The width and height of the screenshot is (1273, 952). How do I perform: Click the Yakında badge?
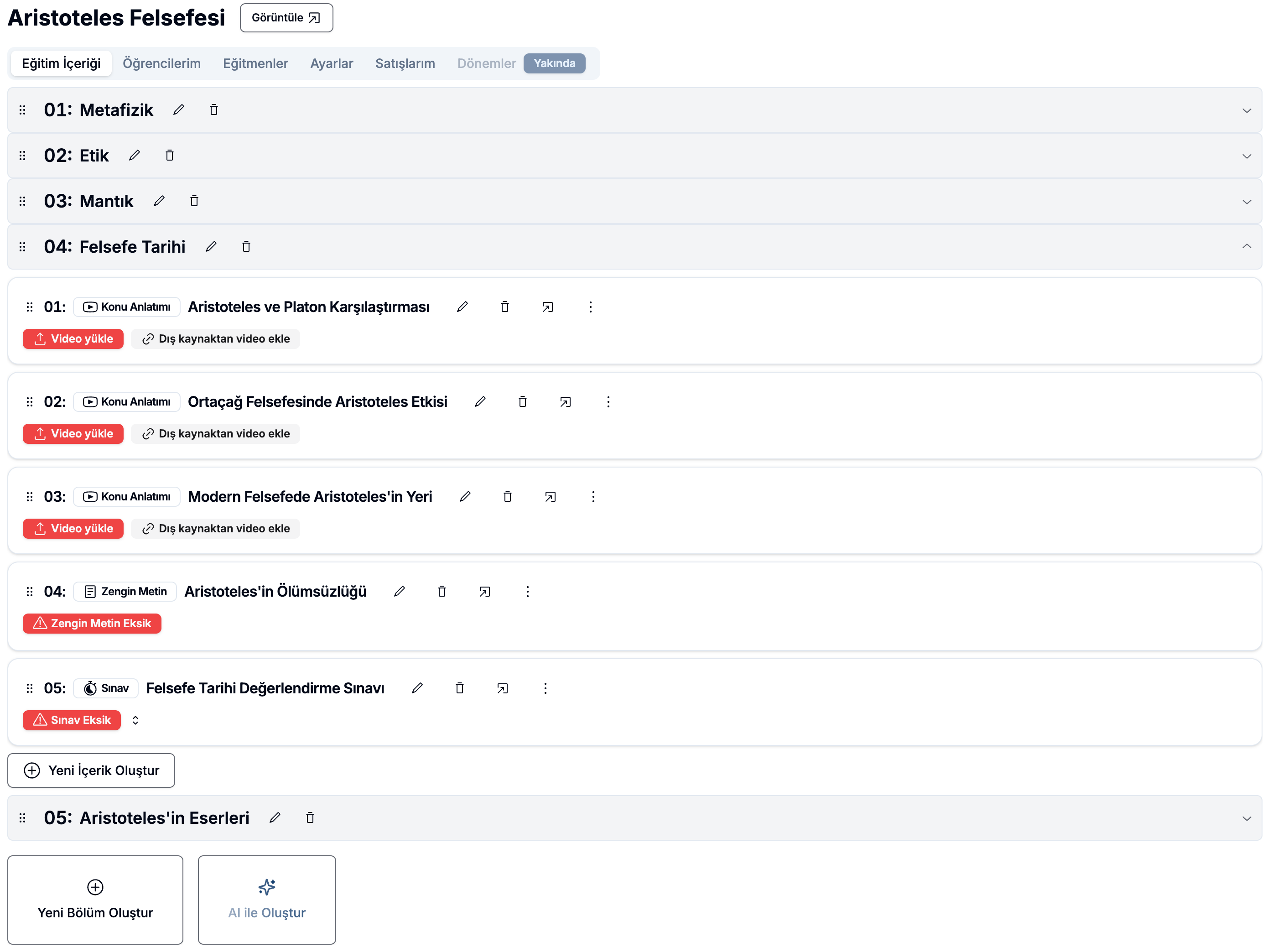pyautogui.click(x=554, y=63)
